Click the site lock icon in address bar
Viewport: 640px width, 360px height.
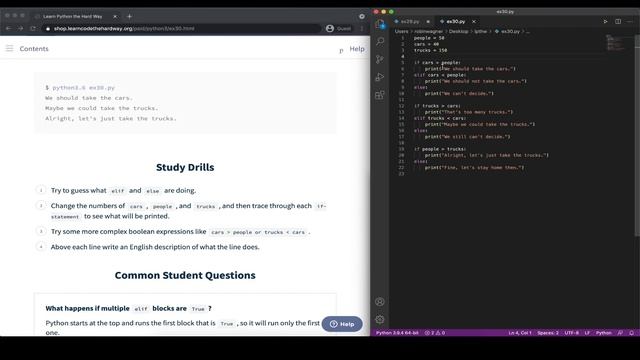coord(48,29)
